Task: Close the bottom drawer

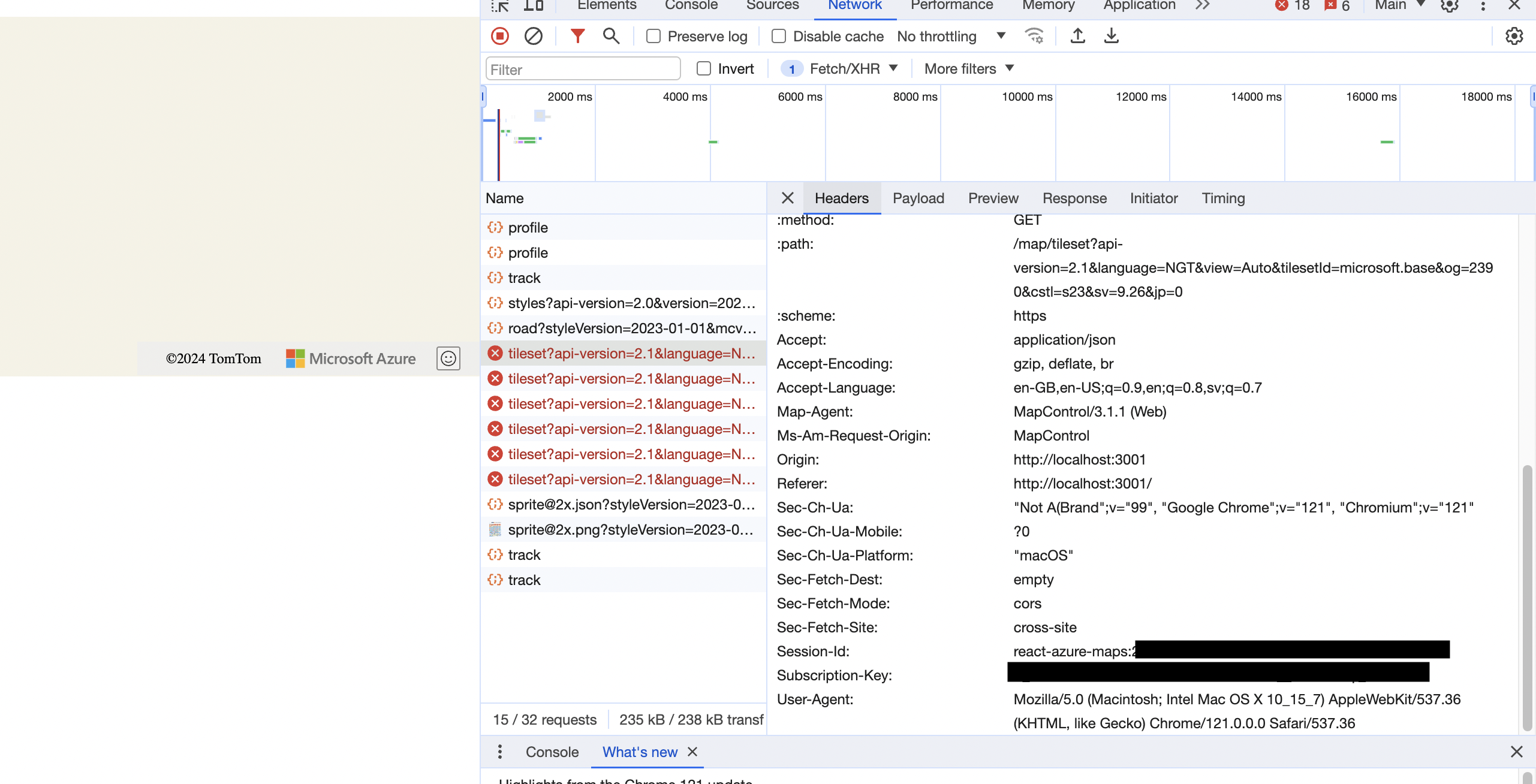Action: click(x=1516, y=752)
